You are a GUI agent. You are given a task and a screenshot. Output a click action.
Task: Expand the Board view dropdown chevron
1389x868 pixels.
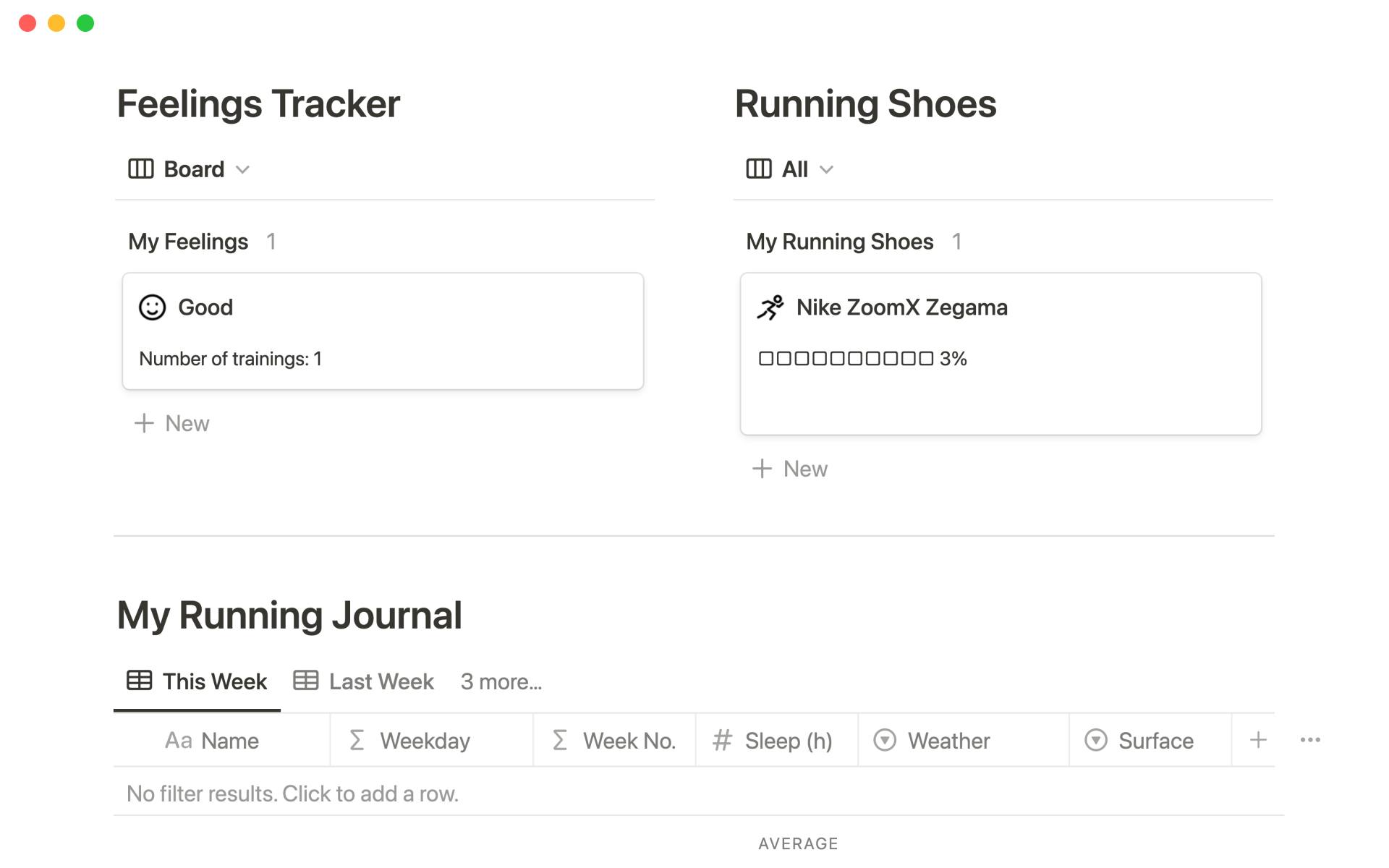pyautogui.click(x=243, y=170)
